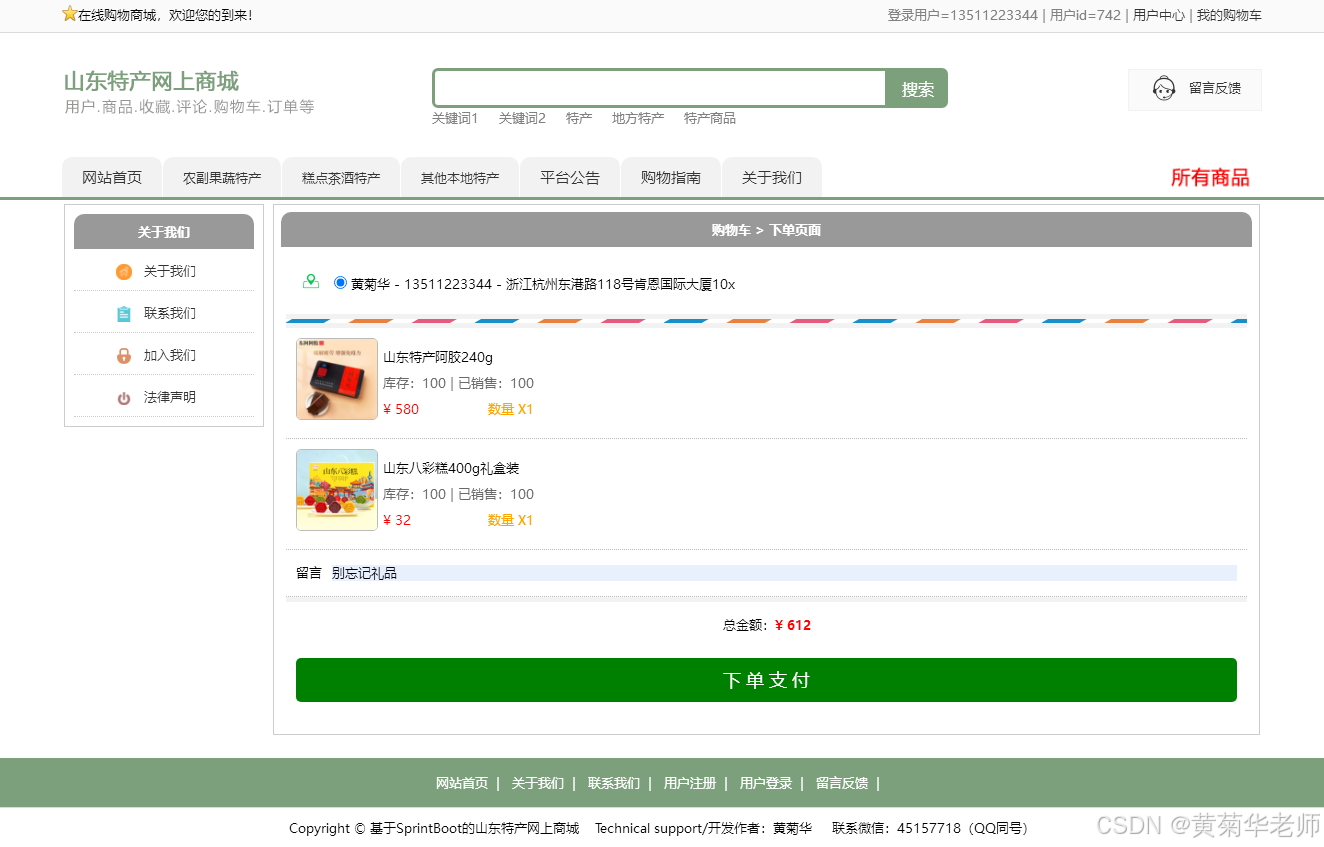Click the power icon beside 法律声明
This screenshot has height=847, width=1324.
click(x=124, y=398)
